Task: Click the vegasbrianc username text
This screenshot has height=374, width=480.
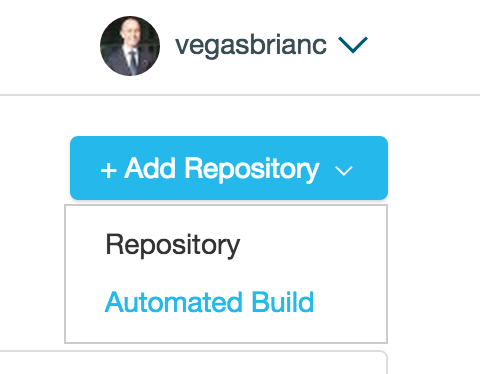Action: click(251, 45)
